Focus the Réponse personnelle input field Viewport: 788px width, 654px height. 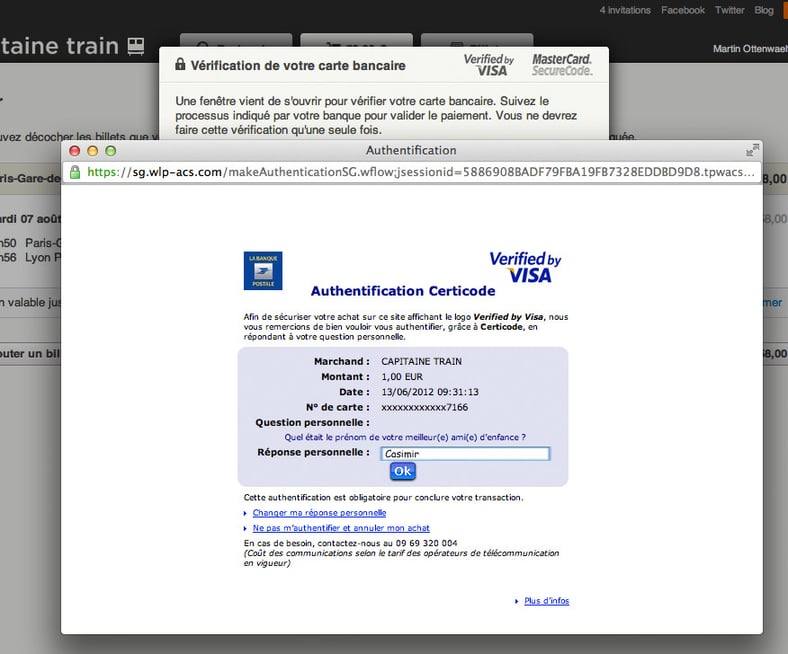465,453
